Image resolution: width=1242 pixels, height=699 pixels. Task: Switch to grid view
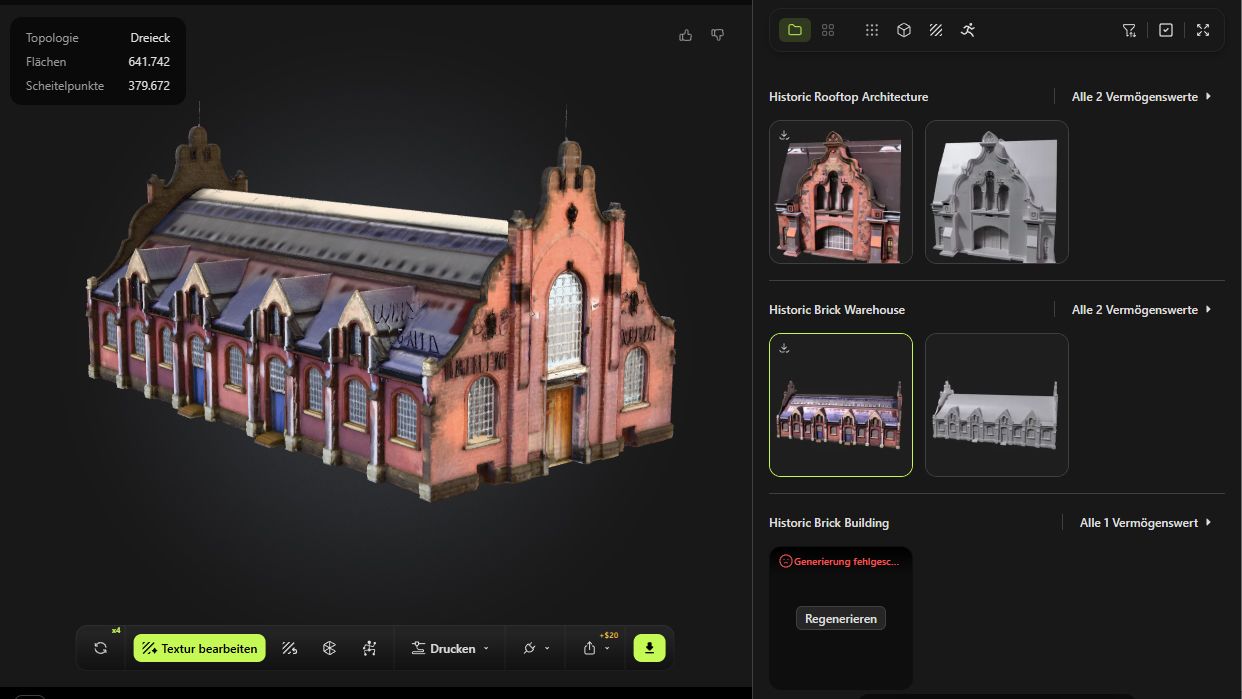click(x=828, y=30)
